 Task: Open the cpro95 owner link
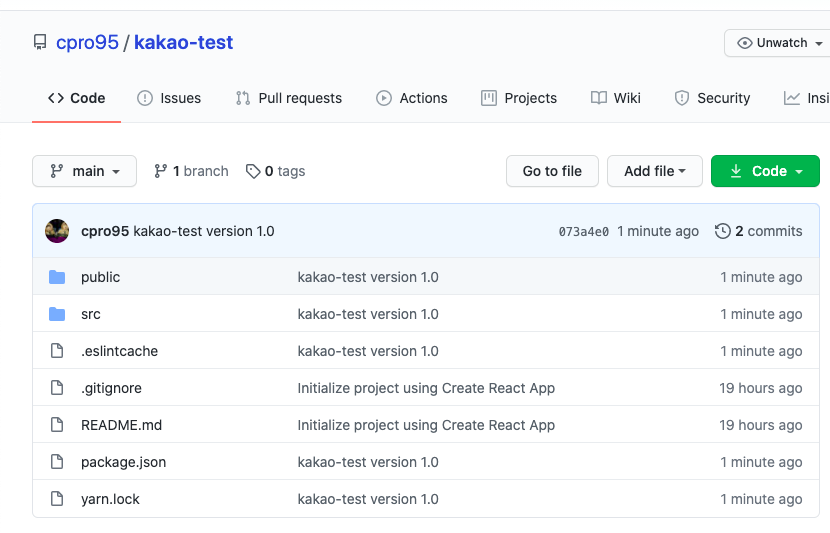point(87,42)
